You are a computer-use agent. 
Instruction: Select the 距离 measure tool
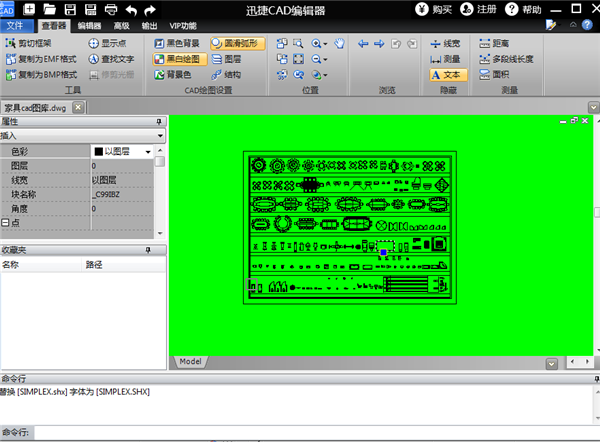pos(494,43)
